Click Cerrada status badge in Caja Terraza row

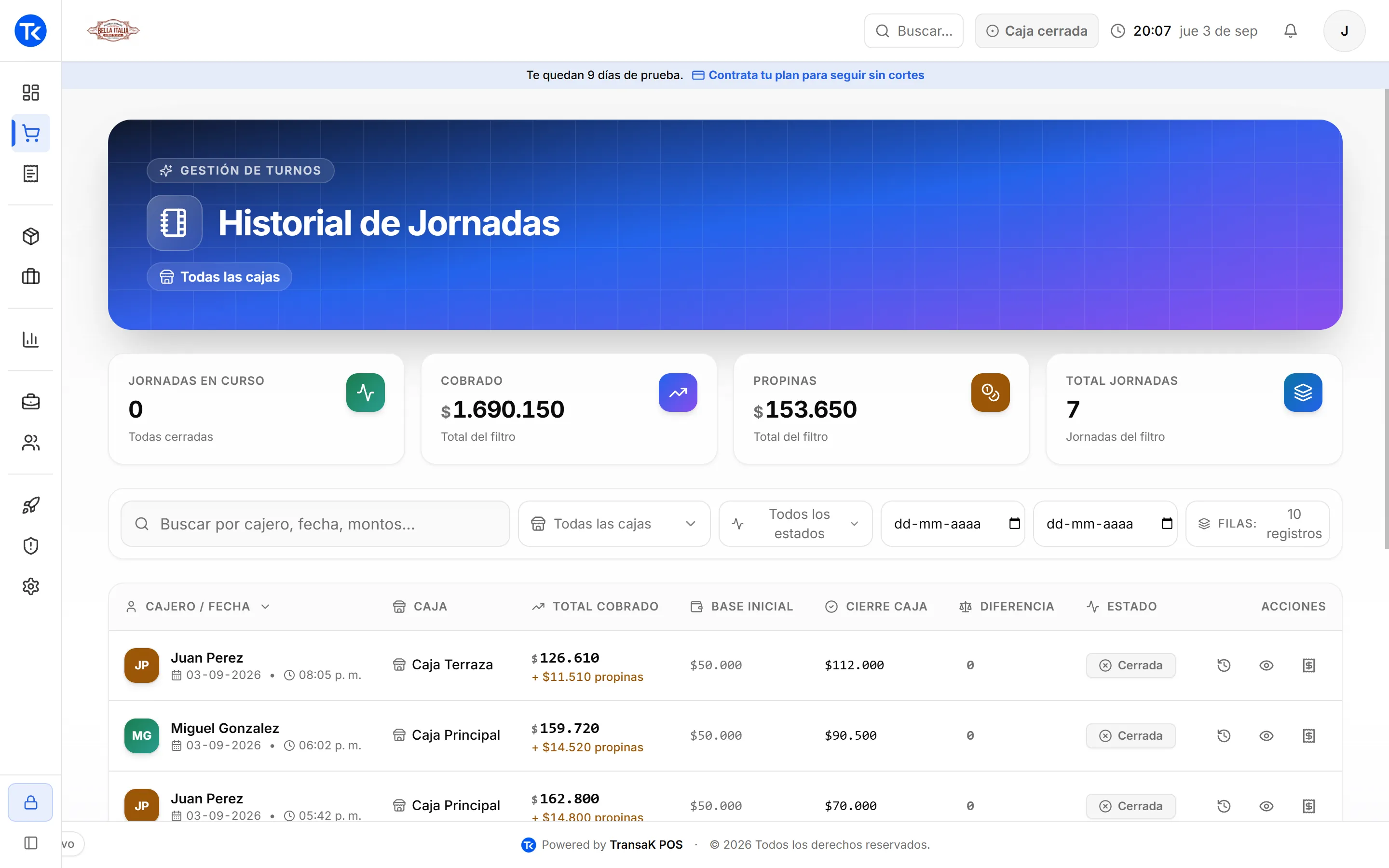[1130, 665]
